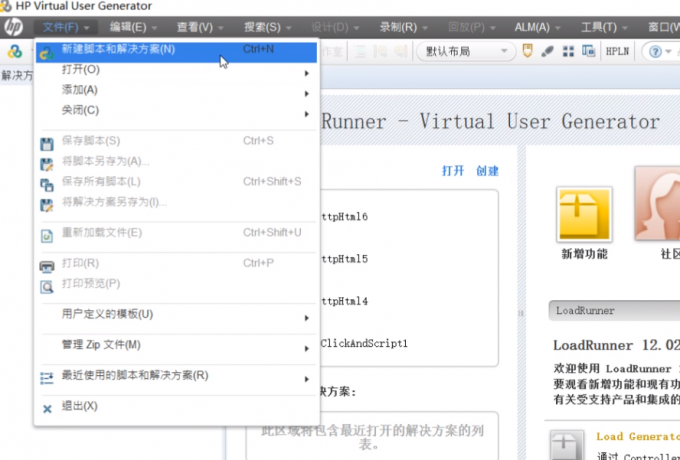Screen dimensions: 680x460
Task: Open the 工具(T) menu
Action: tap(604, 27)
